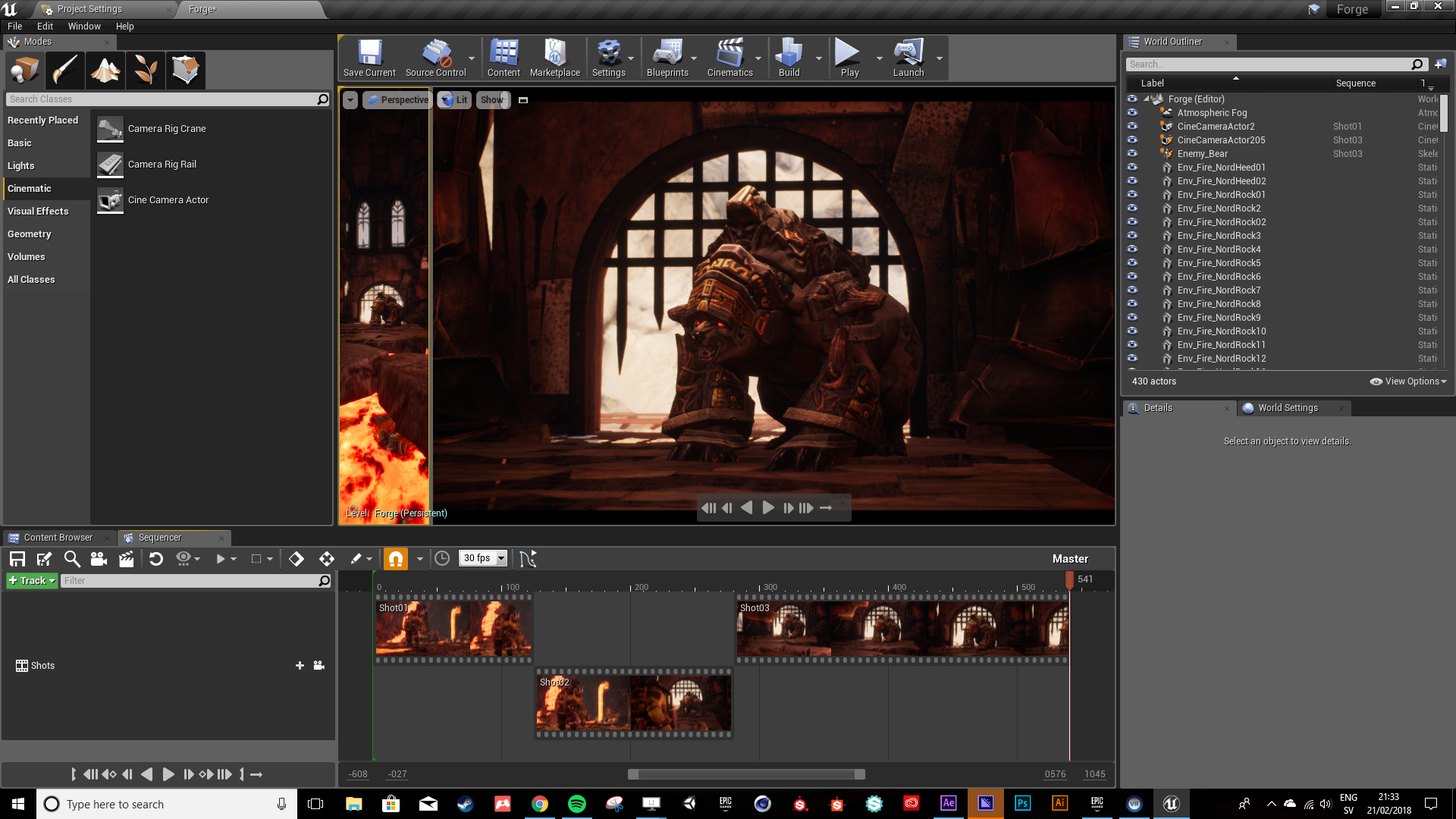This screenshot has height=819, width=1456.
Task: Toggle visibility of Env_Fire_NordRock9
Action: [1132, 317]
